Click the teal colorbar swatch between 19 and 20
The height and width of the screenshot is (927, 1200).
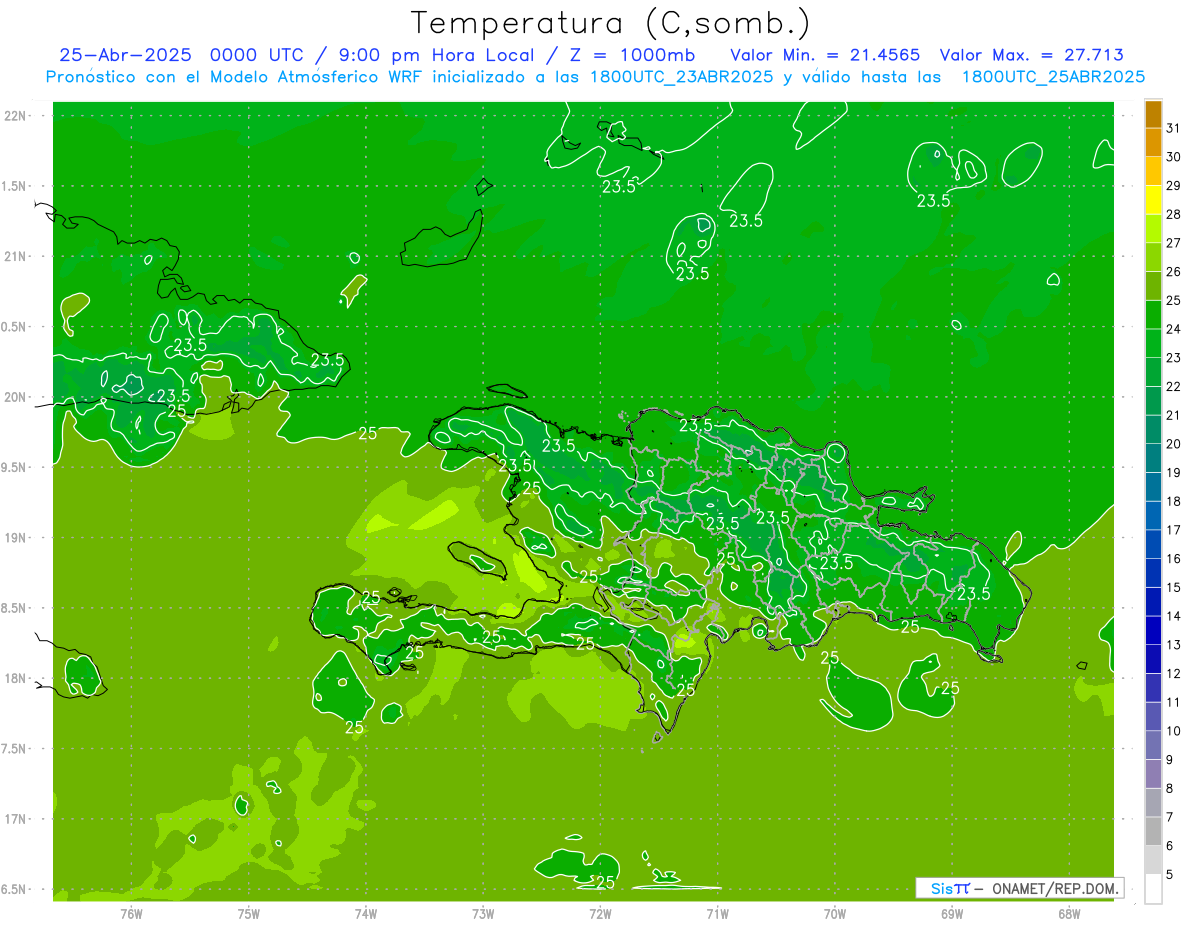1153,458
